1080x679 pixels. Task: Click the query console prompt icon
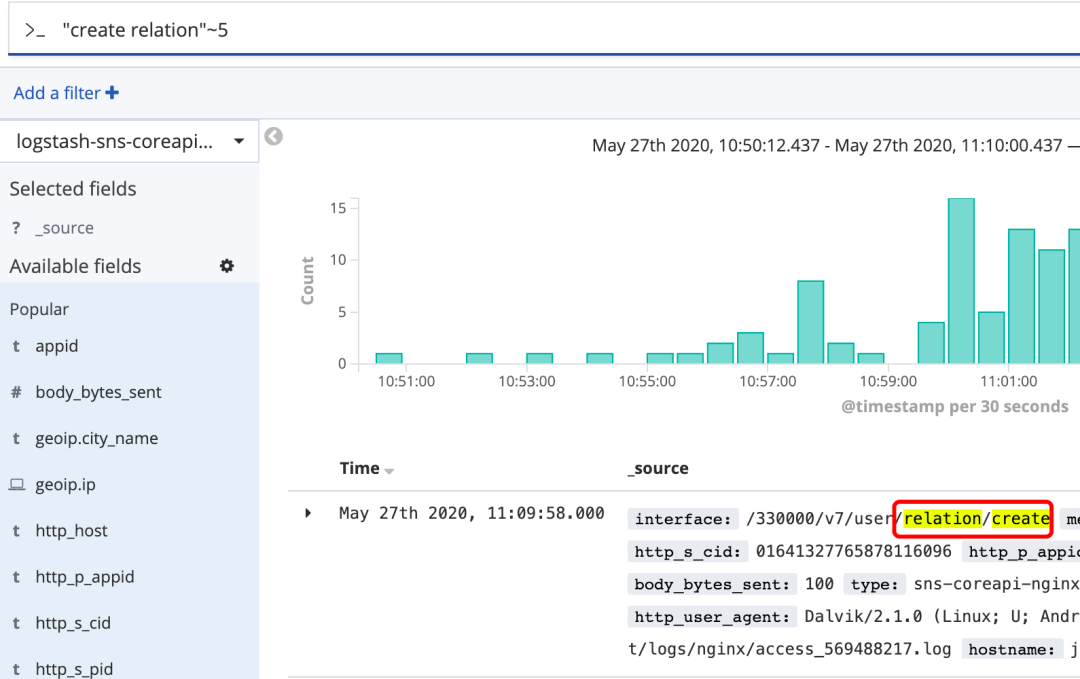tap(35, 31)
